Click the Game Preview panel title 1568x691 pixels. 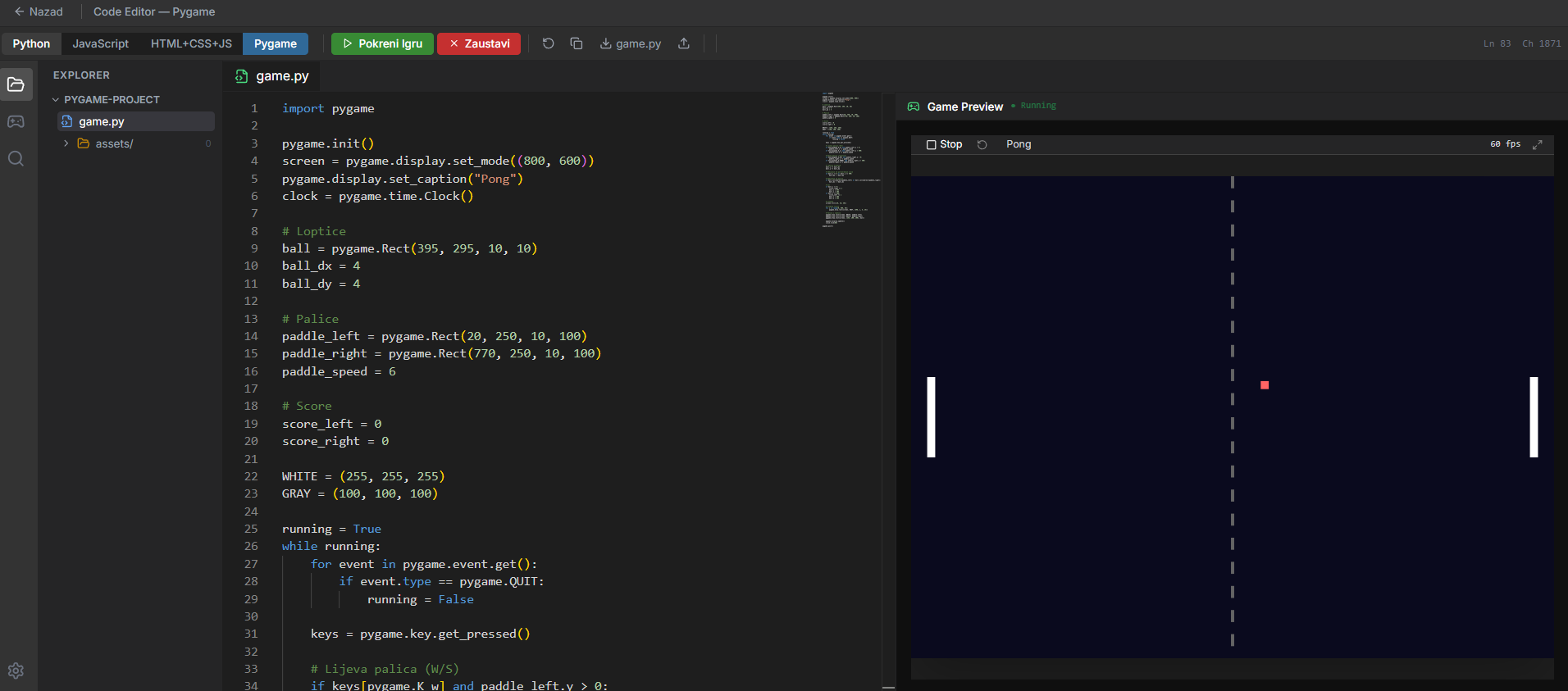pos(965,107)
